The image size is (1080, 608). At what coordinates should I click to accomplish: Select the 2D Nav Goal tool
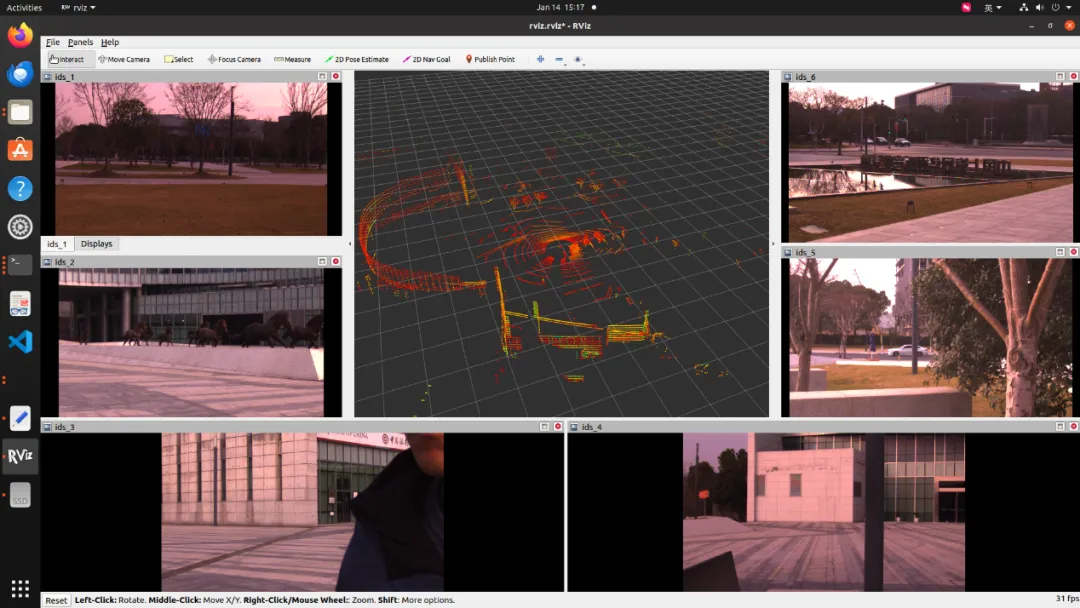(426, 59)
